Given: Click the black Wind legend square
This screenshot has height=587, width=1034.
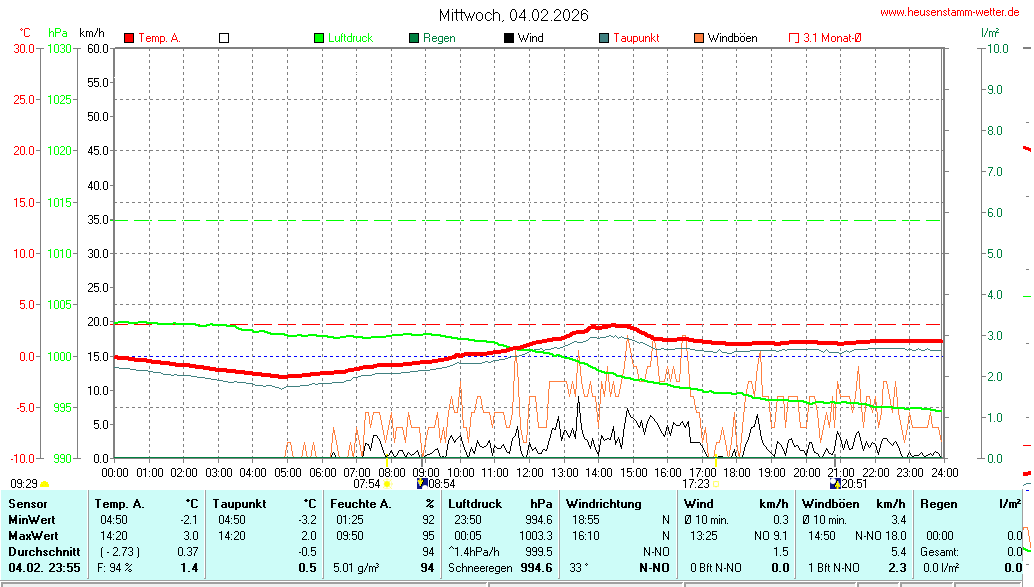Looking at the screenshot, I should click(509, 38).
